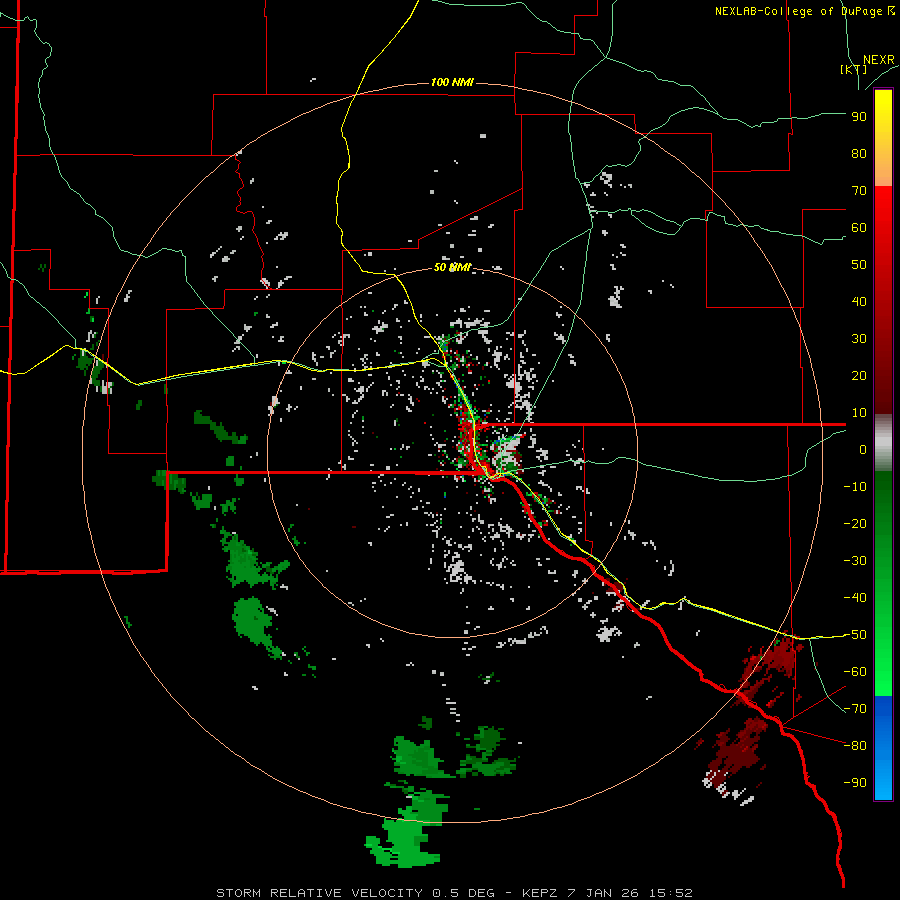The height and width of the screenshot is (900, 900).
Task: Click the NEXR label above the color bar
Action: (879, 60)
